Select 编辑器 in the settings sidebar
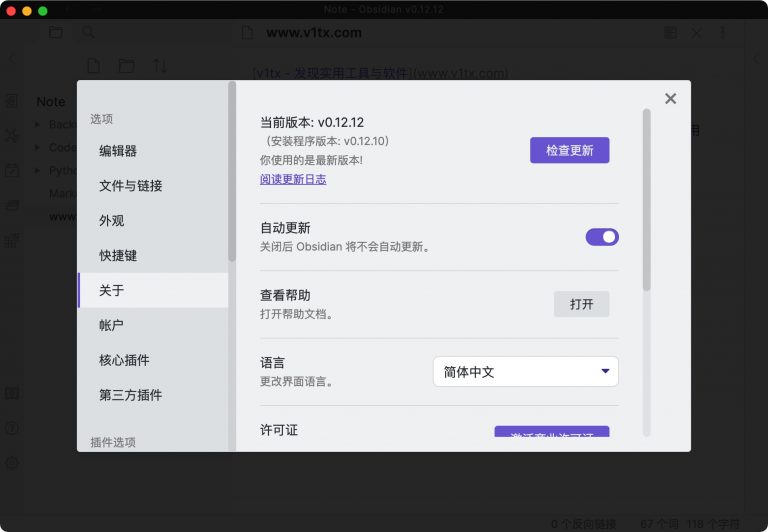The image size is (768, 532). coord(153,151)
